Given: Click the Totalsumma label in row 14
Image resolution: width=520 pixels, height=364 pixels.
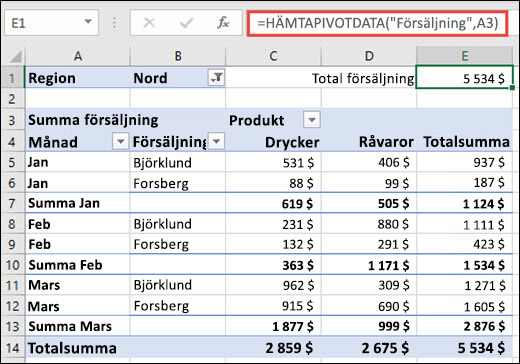Looking at the screenshot, I should click(72, 348).
